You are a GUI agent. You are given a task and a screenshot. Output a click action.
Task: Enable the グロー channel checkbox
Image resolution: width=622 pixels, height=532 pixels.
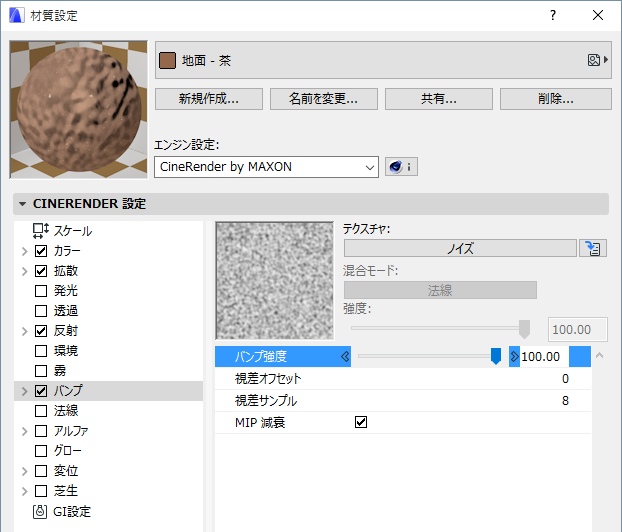[x=41, y=451]
